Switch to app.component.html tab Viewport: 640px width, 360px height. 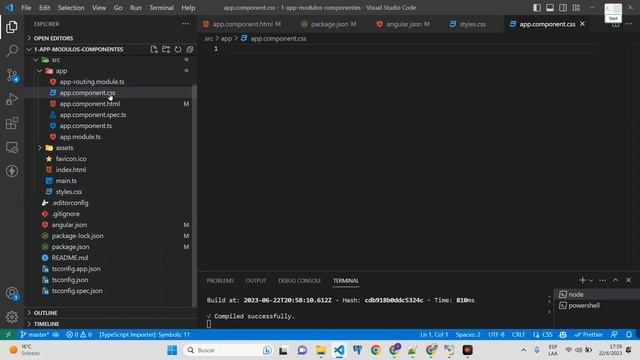(x=243, y=24)
